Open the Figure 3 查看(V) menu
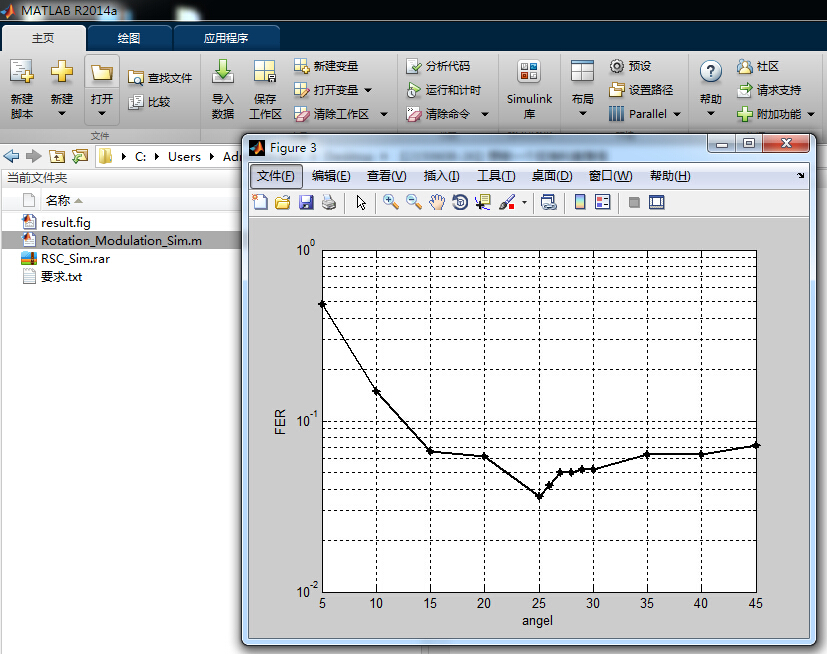827x654 pixels. [x=387, y=176]
